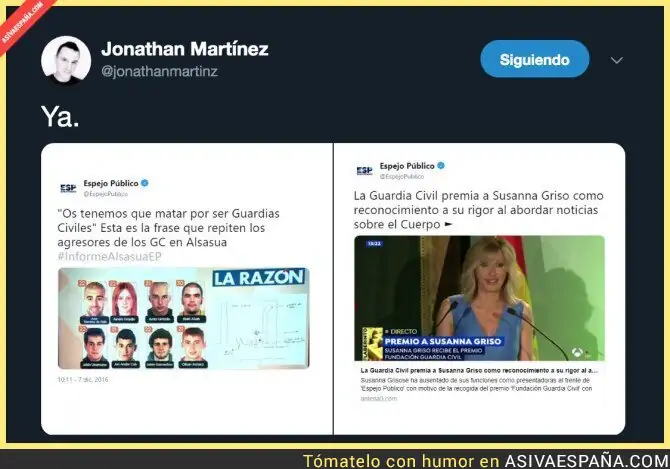Click the ASIVAESPAÑA.COM corner ribbon

[x=24, y=21]
